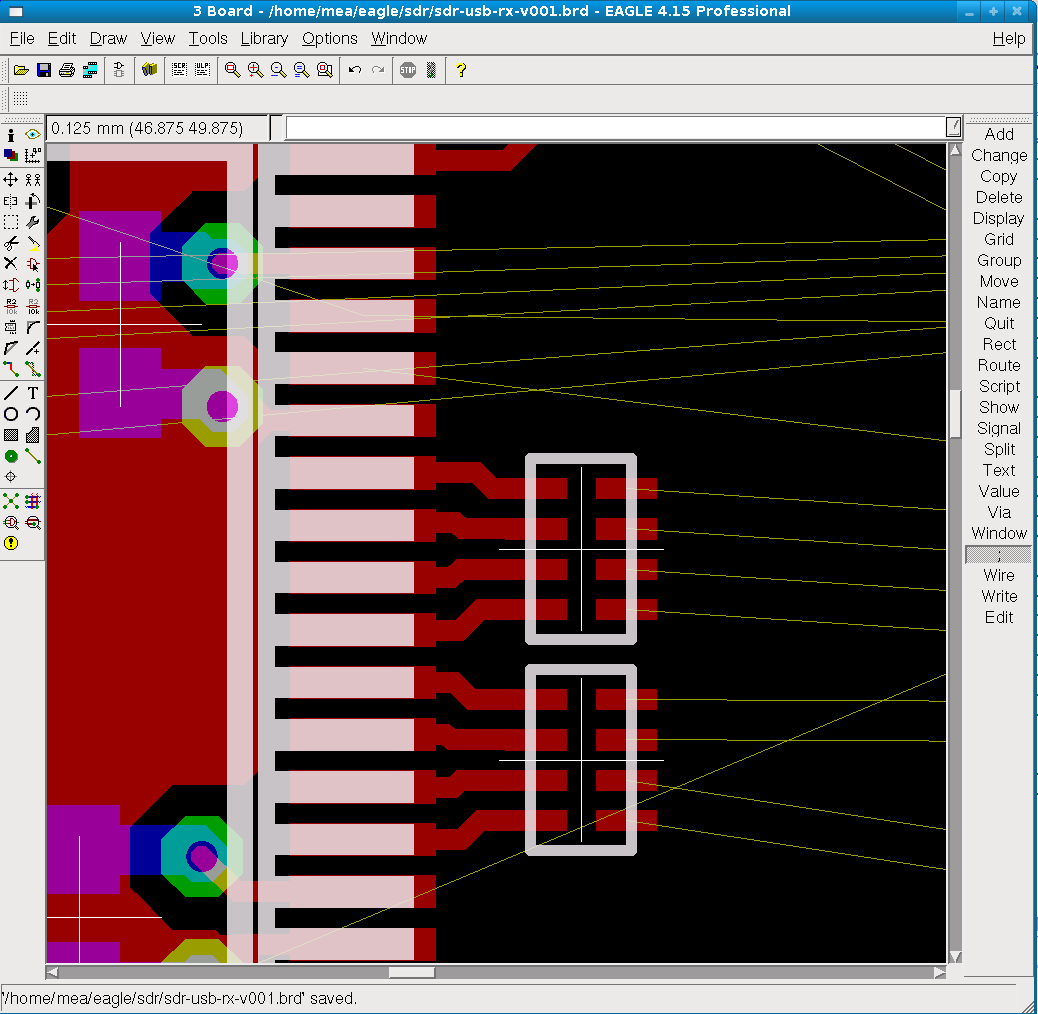The width and height of the screenshot is (1038, 1014).
Task: Open the command line history dropdown
Action: point(954,127)
